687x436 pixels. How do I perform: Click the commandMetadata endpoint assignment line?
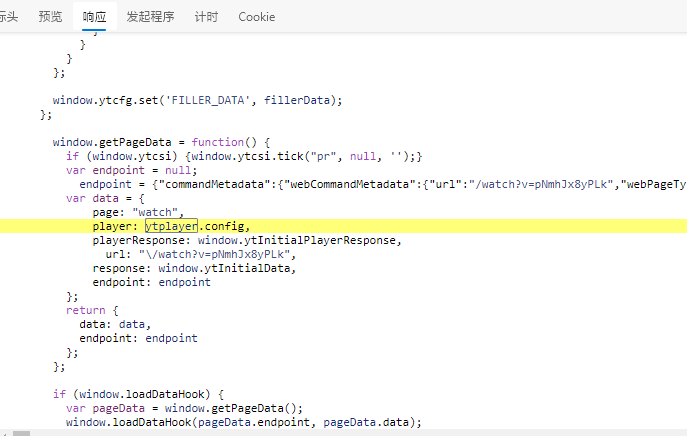point(383,184)
